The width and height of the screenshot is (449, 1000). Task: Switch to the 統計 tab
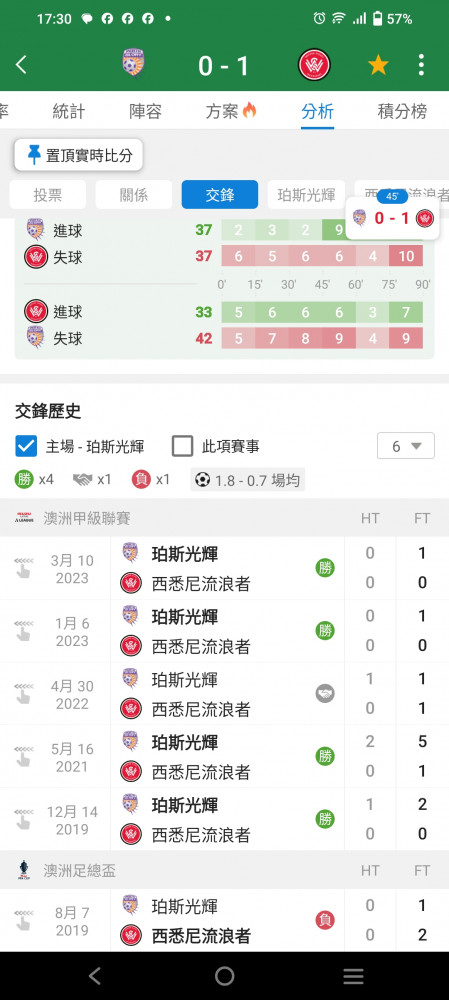click(x=68, y=112)
